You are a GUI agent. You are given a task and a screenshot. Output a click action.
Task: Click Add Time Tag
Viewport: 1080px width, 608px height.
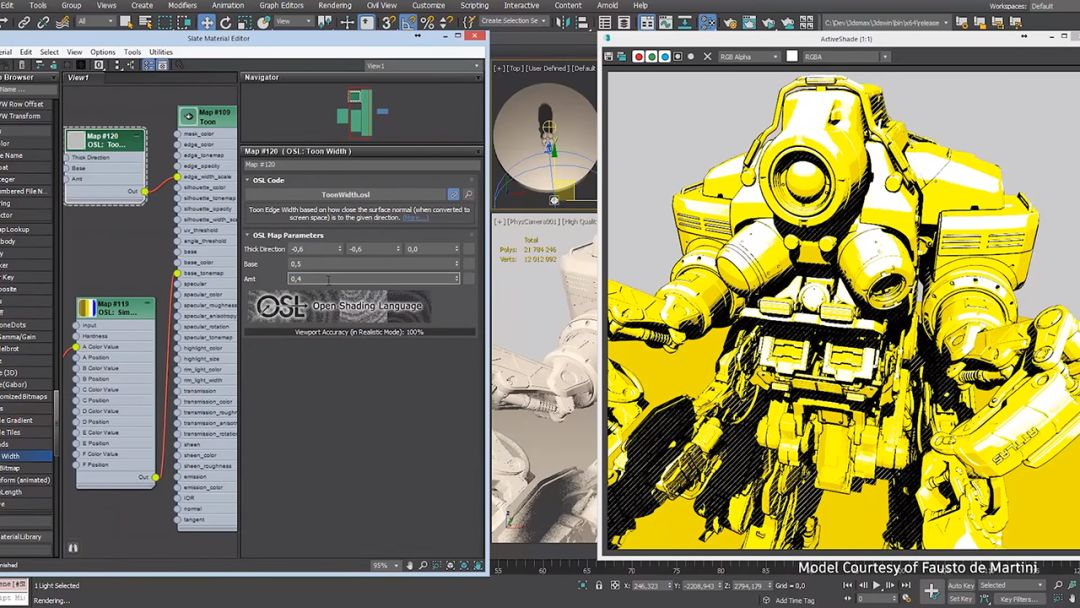(794, 600)
